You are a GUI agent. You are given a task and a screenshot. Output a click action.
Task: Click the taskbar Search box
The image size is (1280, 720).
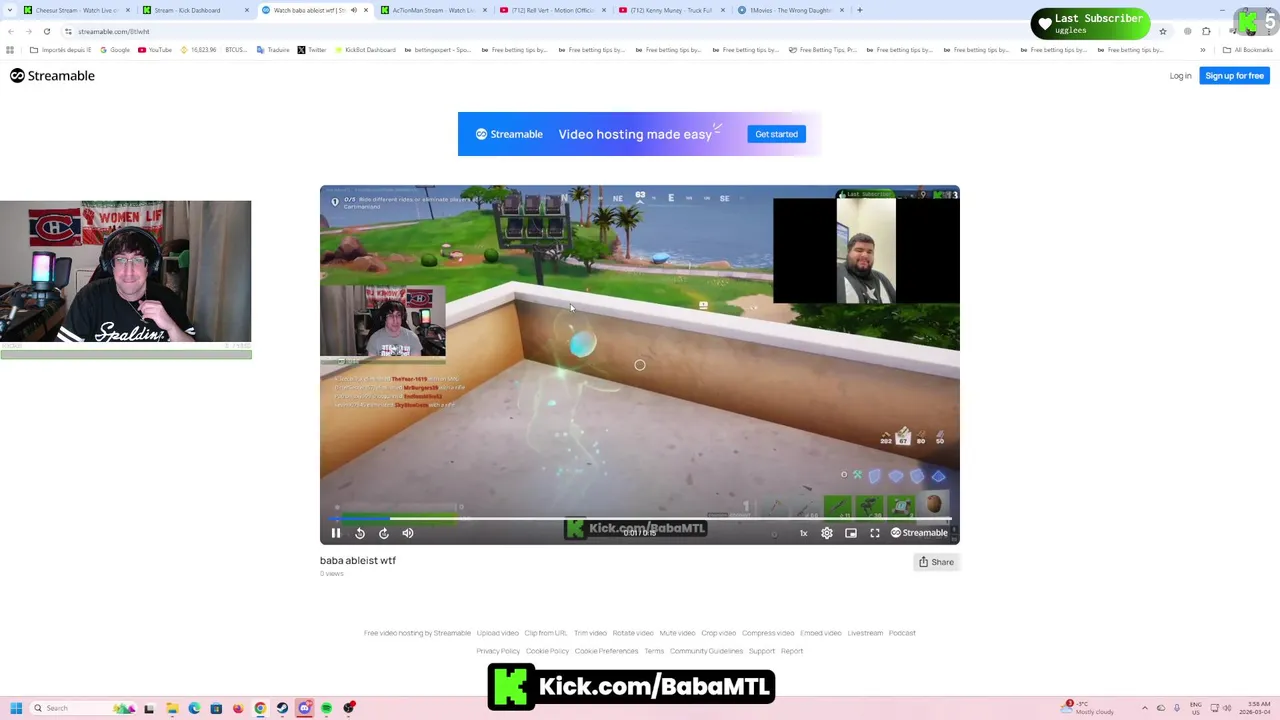pyautogui.click(x=85, y=708)
